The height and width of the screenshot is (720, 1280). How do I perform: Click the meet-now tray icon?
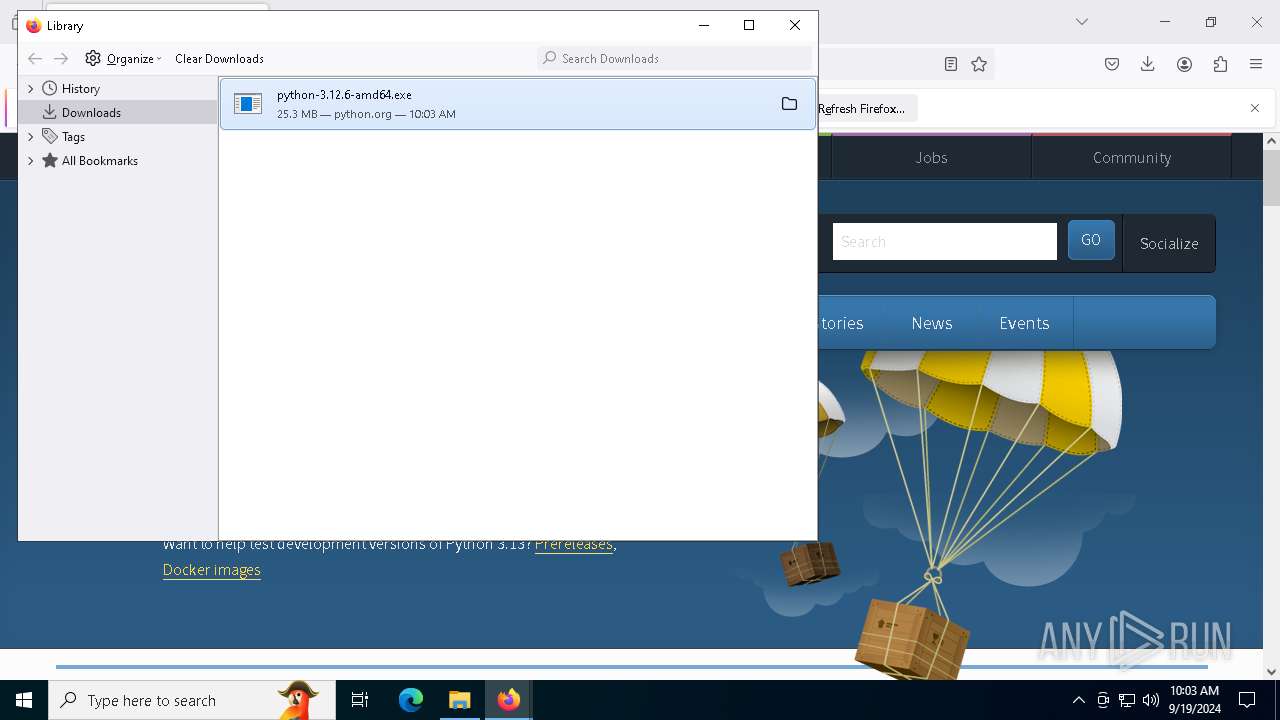1103,700
